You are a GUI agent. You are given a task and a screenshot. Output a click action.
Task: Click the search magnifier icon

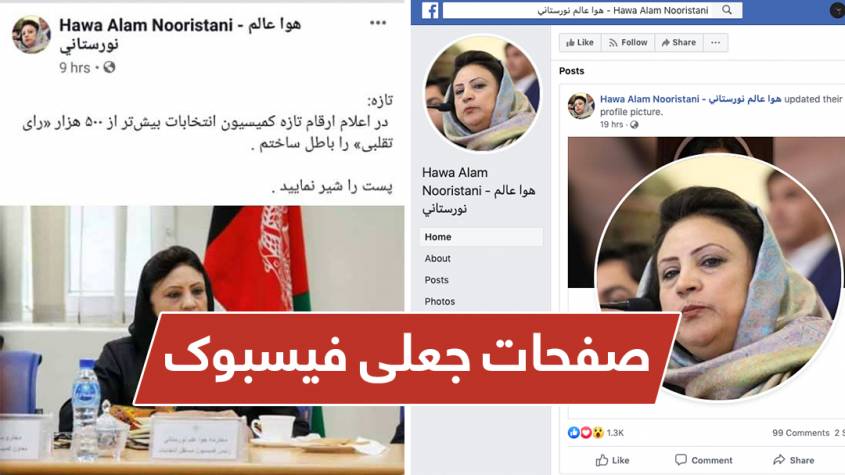tap(727, 10)
